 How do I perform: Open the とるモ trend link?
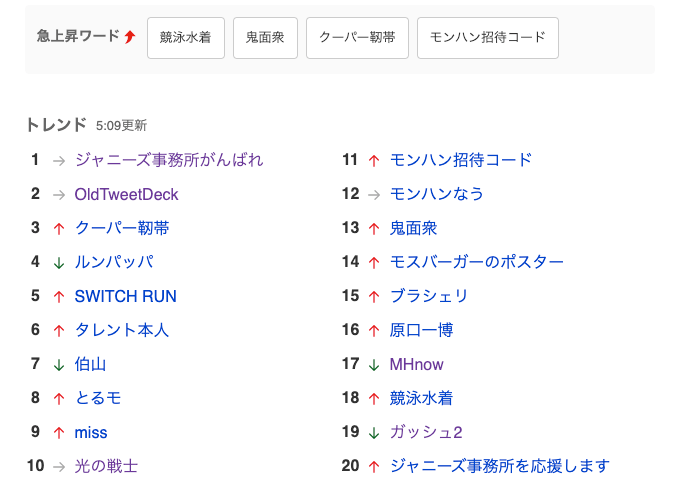98,398
